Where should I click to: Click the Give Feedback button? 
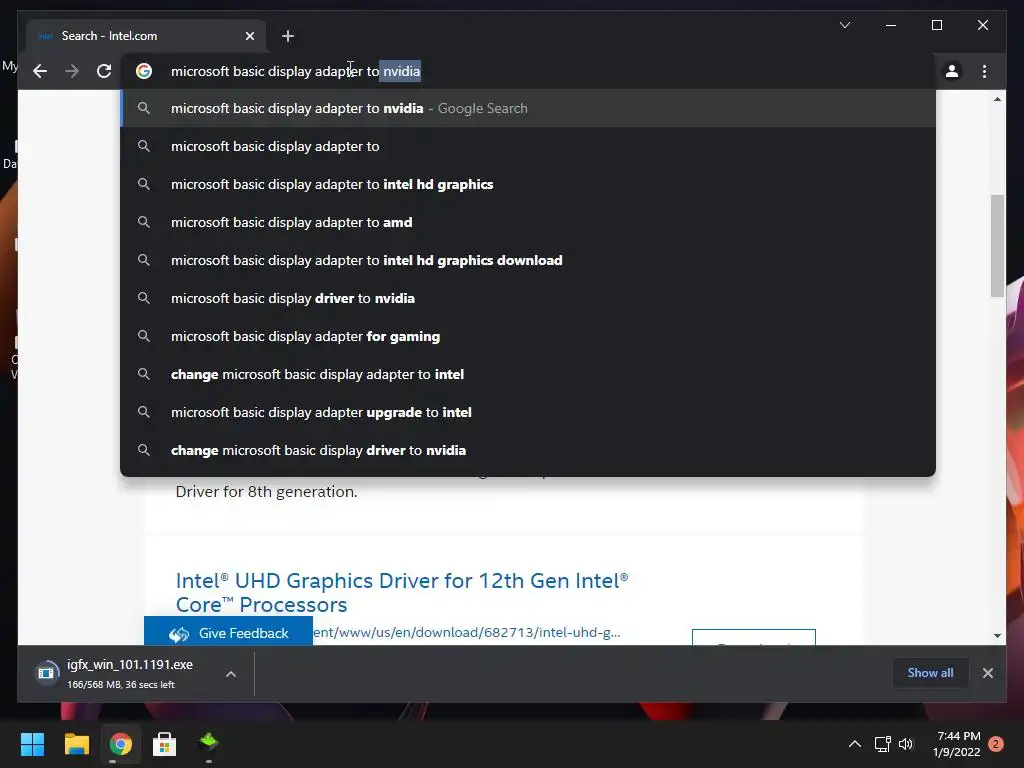228,633
